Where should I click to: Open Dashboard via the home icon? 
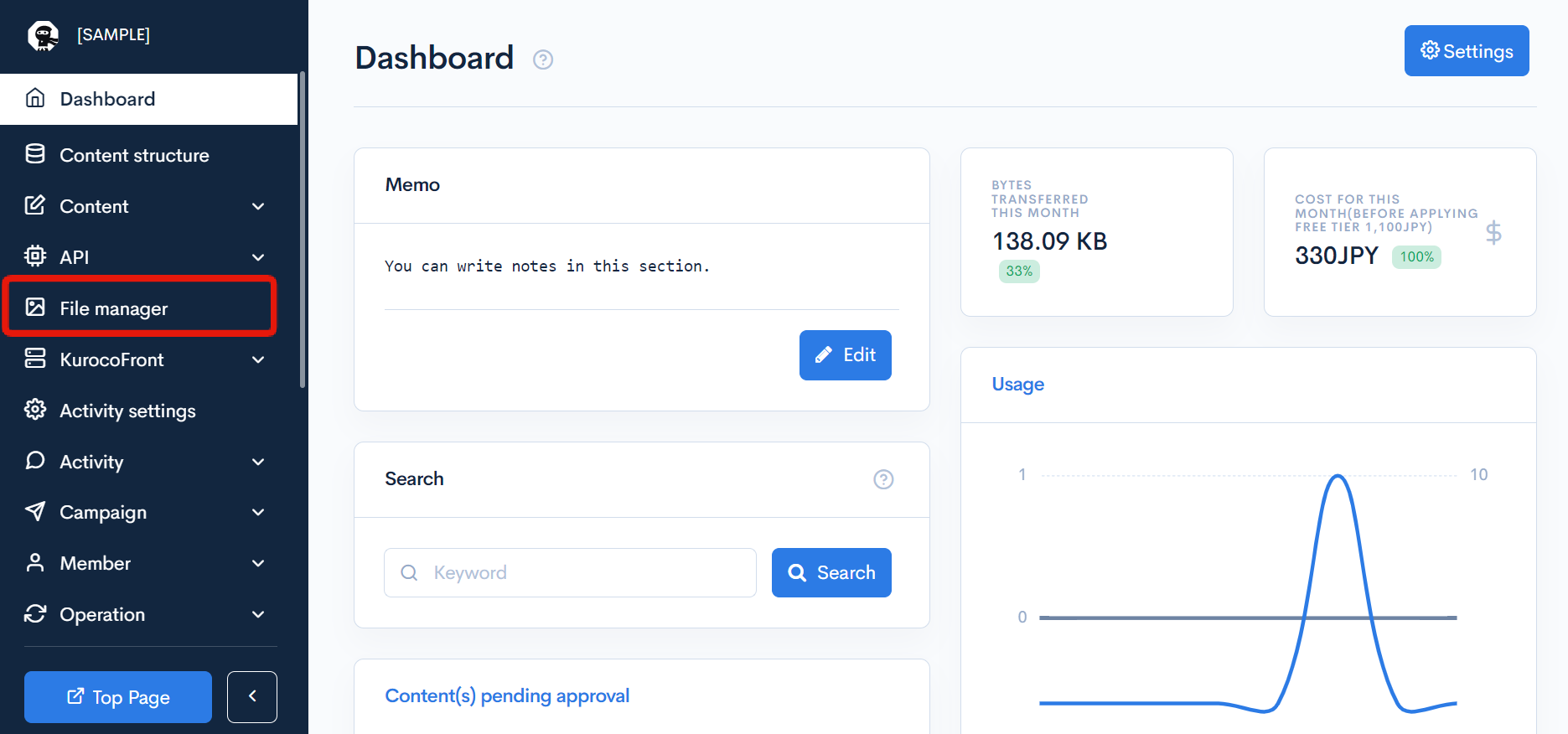pyautogui.click(x=35, y=98)
